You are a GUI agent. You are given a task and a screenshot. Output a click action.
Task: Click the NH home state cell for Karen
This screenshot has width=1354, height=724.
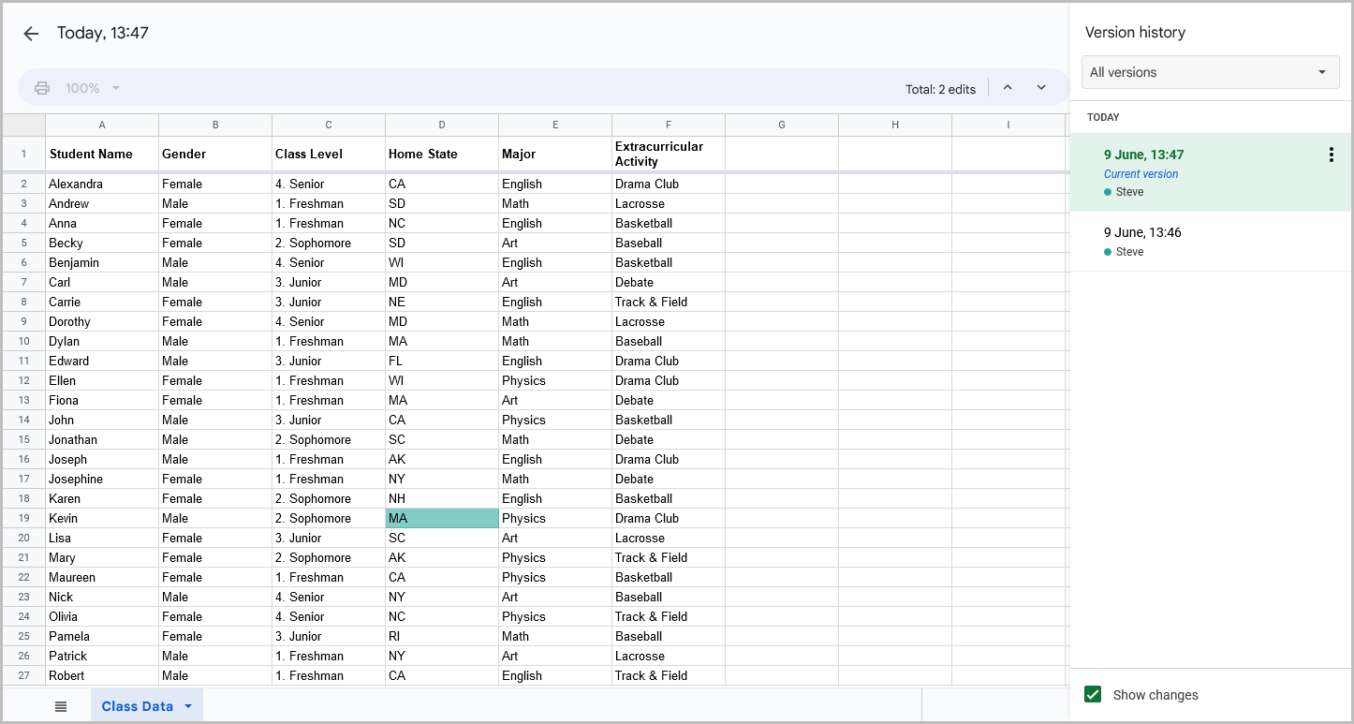442,498
